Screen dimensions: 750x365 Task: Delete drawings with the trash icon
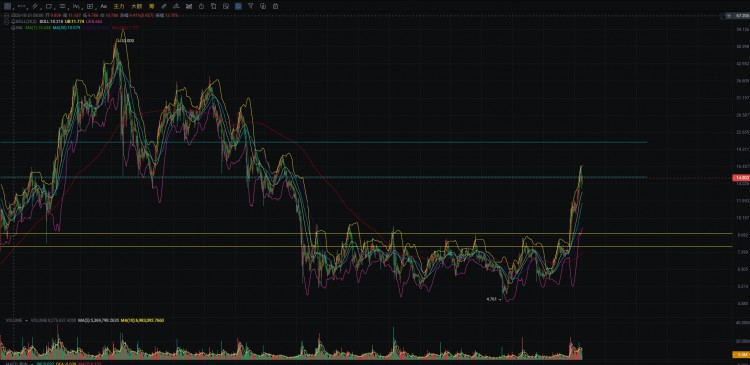click(x=213, y=6)
